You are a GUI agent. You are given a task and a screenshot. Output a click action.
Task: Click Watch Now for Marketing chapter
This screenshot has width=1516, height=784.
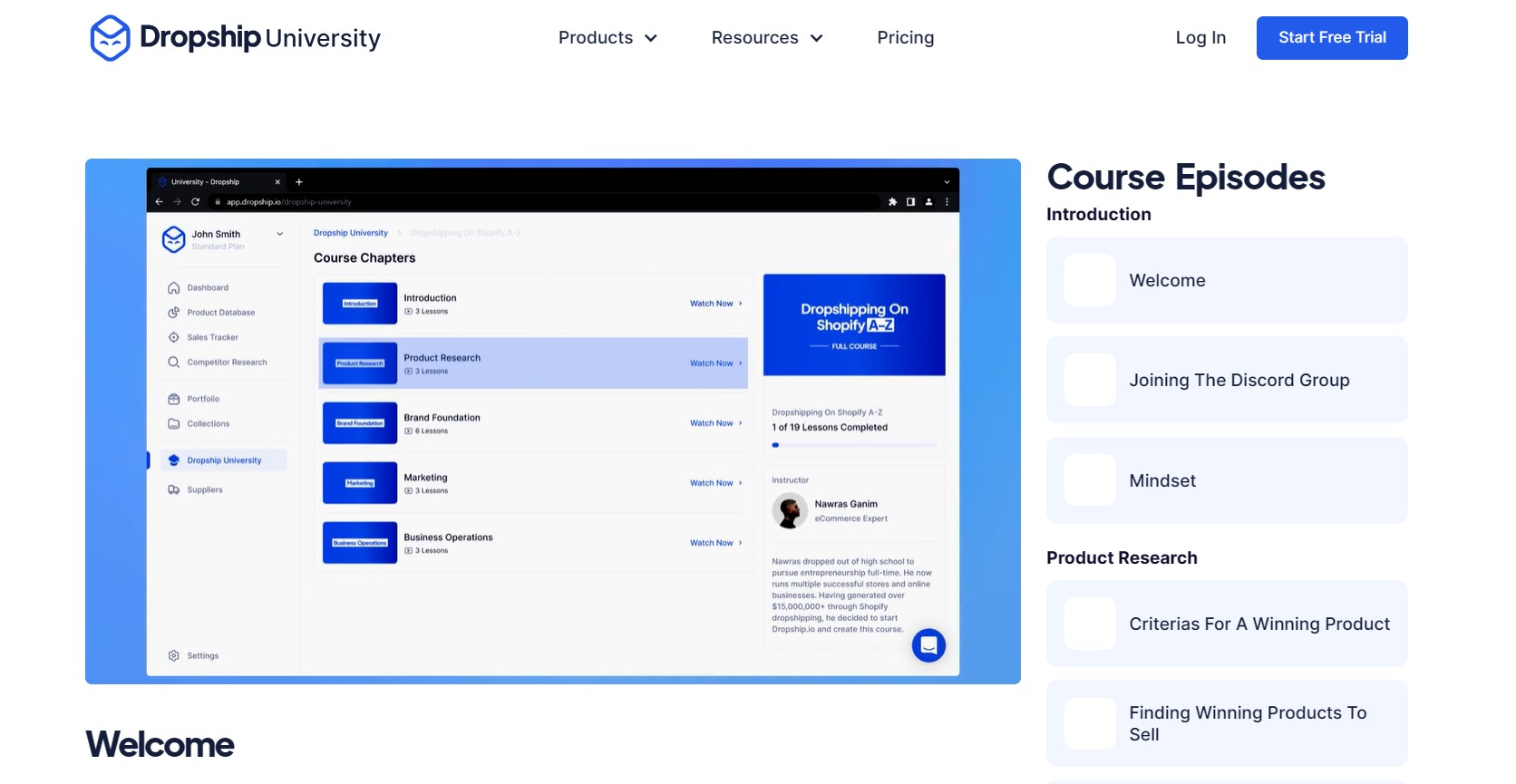coord(715,483)
